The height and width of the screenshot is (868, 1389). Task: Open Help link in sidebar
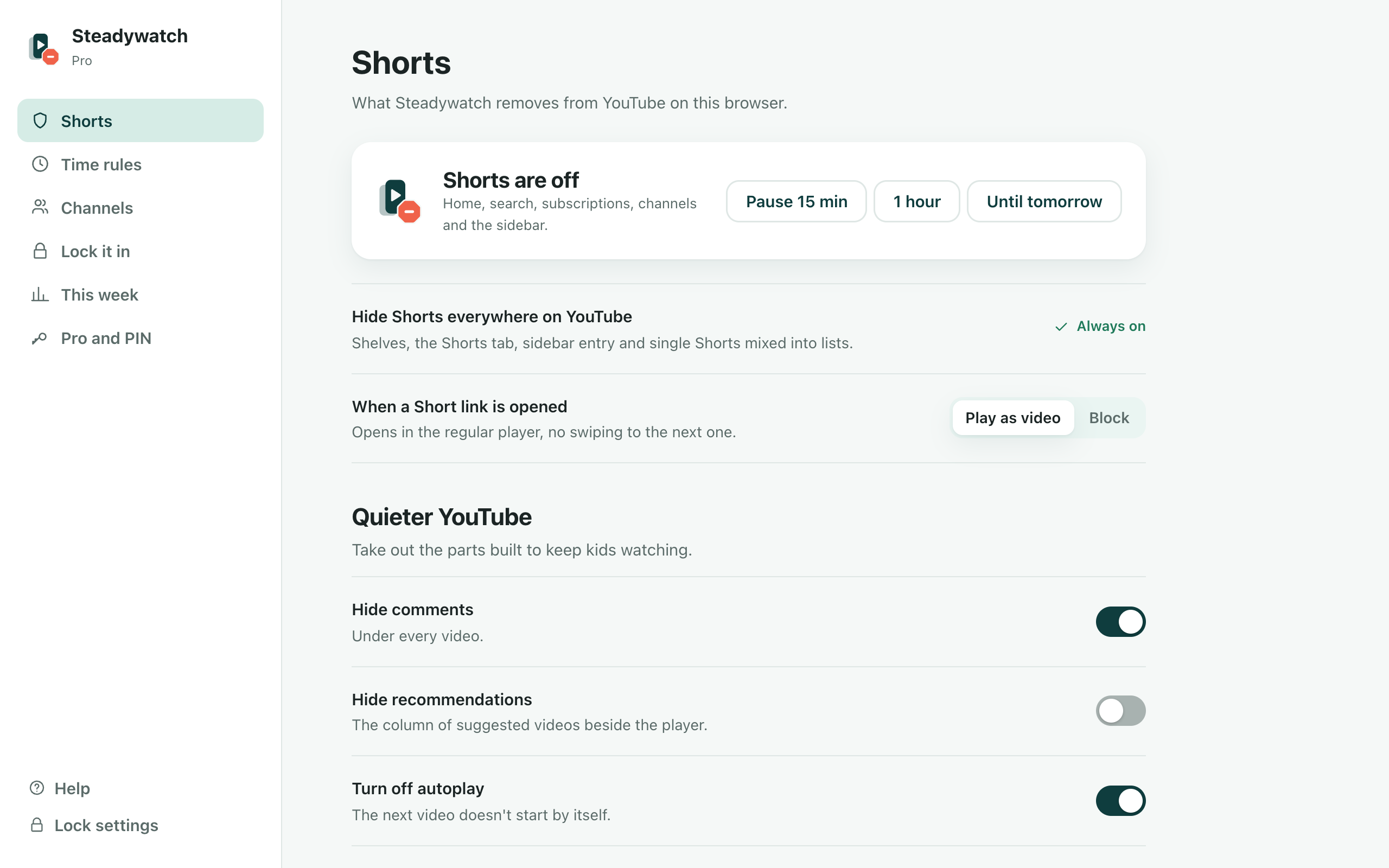click(x=60, y=788)
